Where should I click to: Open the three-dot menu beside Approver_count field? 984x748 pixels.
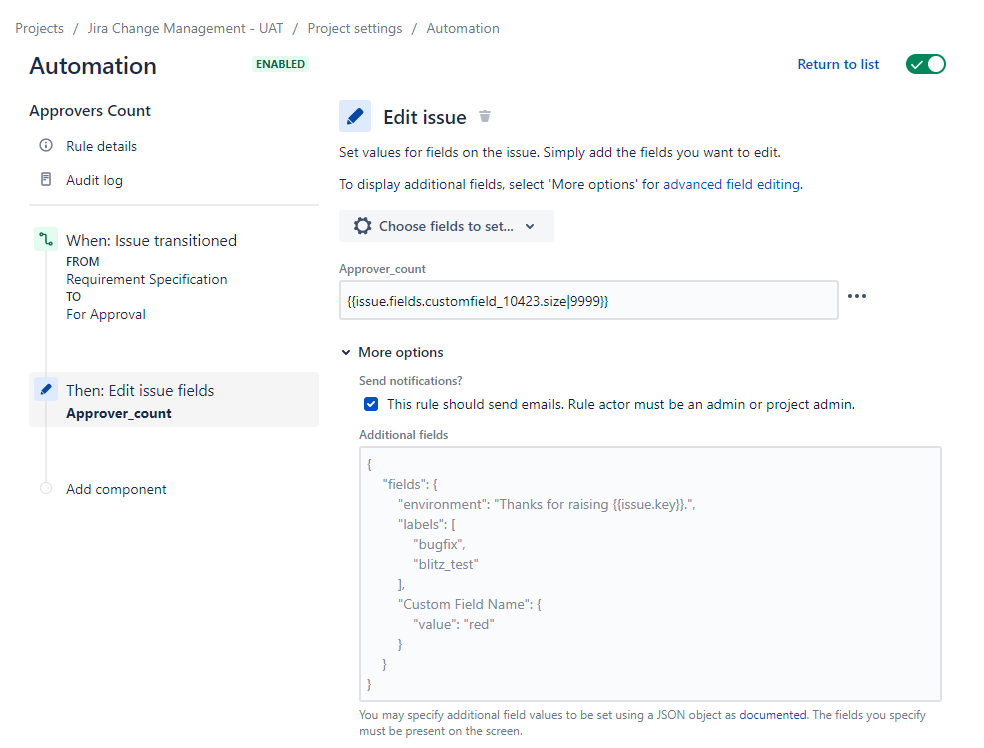coord(857,296)
